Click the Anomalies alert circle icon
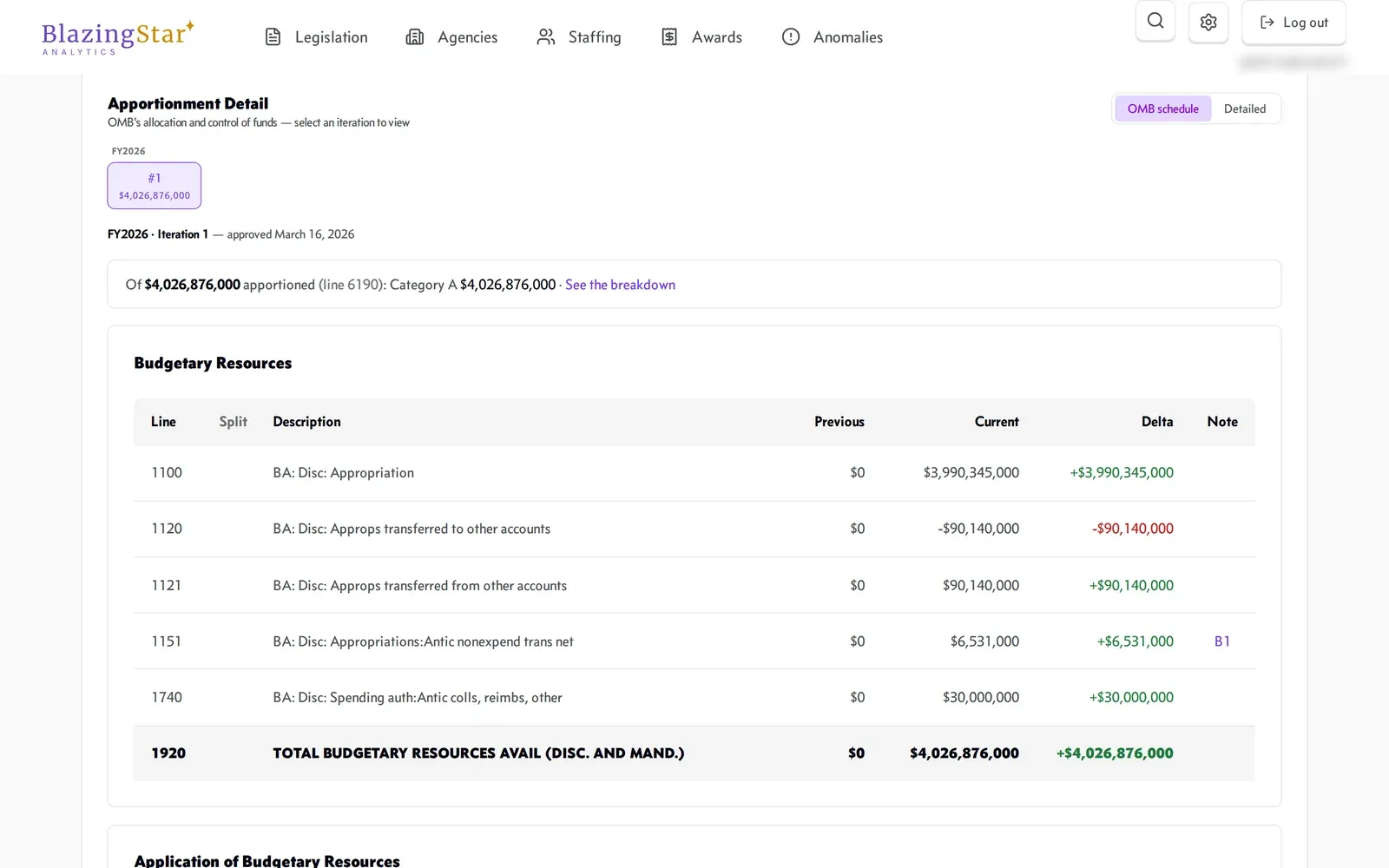Viewport: 1389px width, 868px height. (x=791, y=36)
